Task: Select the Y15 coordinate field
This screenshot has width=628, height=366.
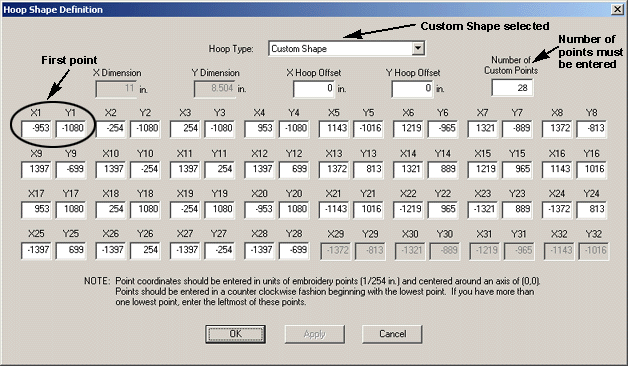Action: pyautogui.click(x=518, y=170)
